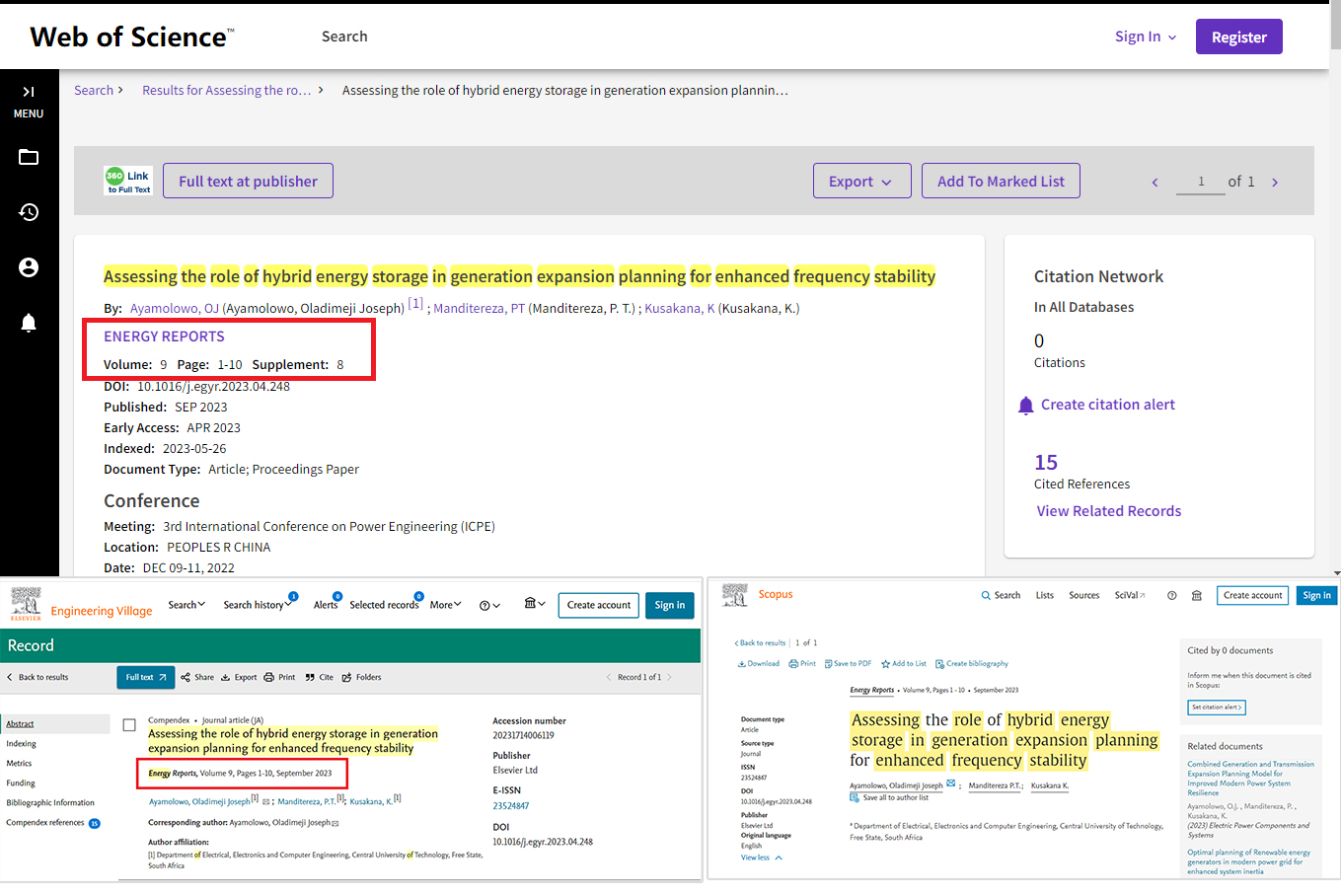The image size is (1341, 896).
Task: Open the help dropdown in Engineering Village
Action: 489,605
